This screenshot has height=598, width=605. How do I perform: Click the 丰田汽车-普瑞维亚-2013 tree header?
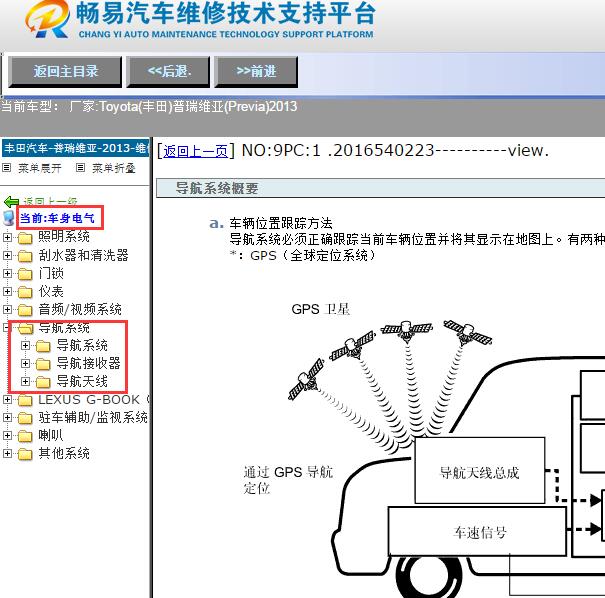point(76,149)
